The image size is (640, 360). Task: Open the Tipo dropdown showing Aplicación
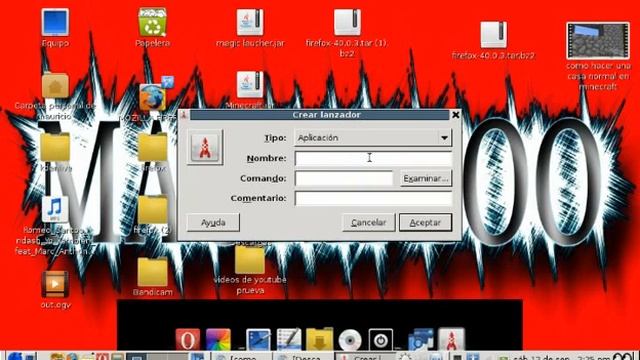pyautogui.click(x=373, y=138)
